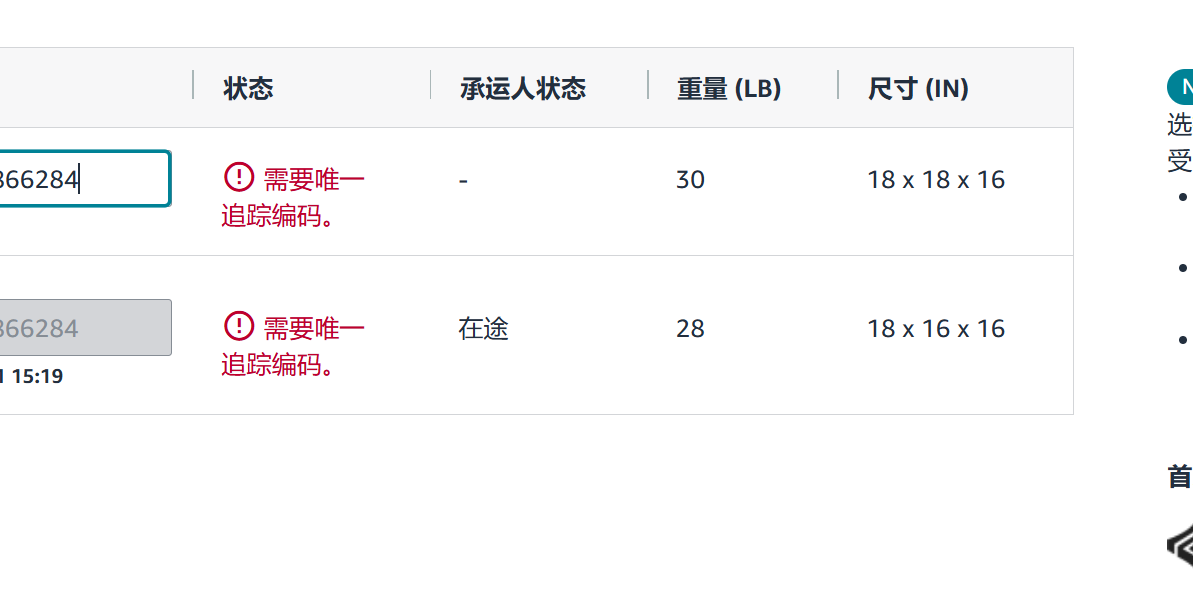1193x590 pixels.
Task: Click the warning icon in the first row
Action: [238, 178]
